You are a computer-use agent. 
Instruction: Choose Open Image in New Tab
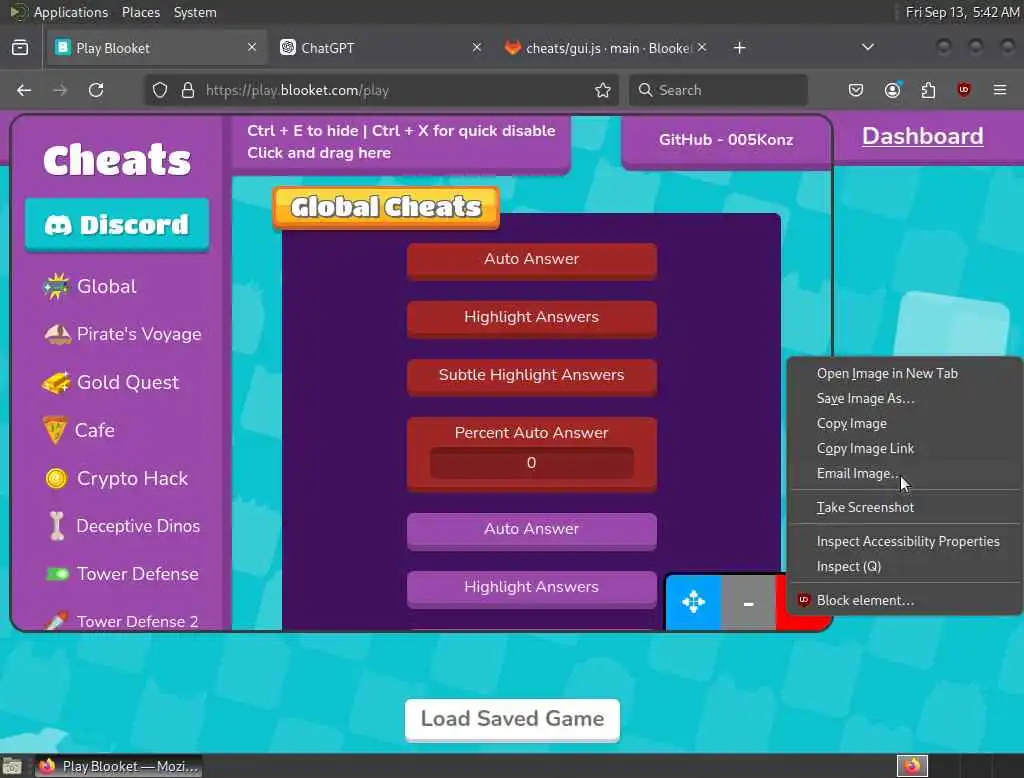905,374
